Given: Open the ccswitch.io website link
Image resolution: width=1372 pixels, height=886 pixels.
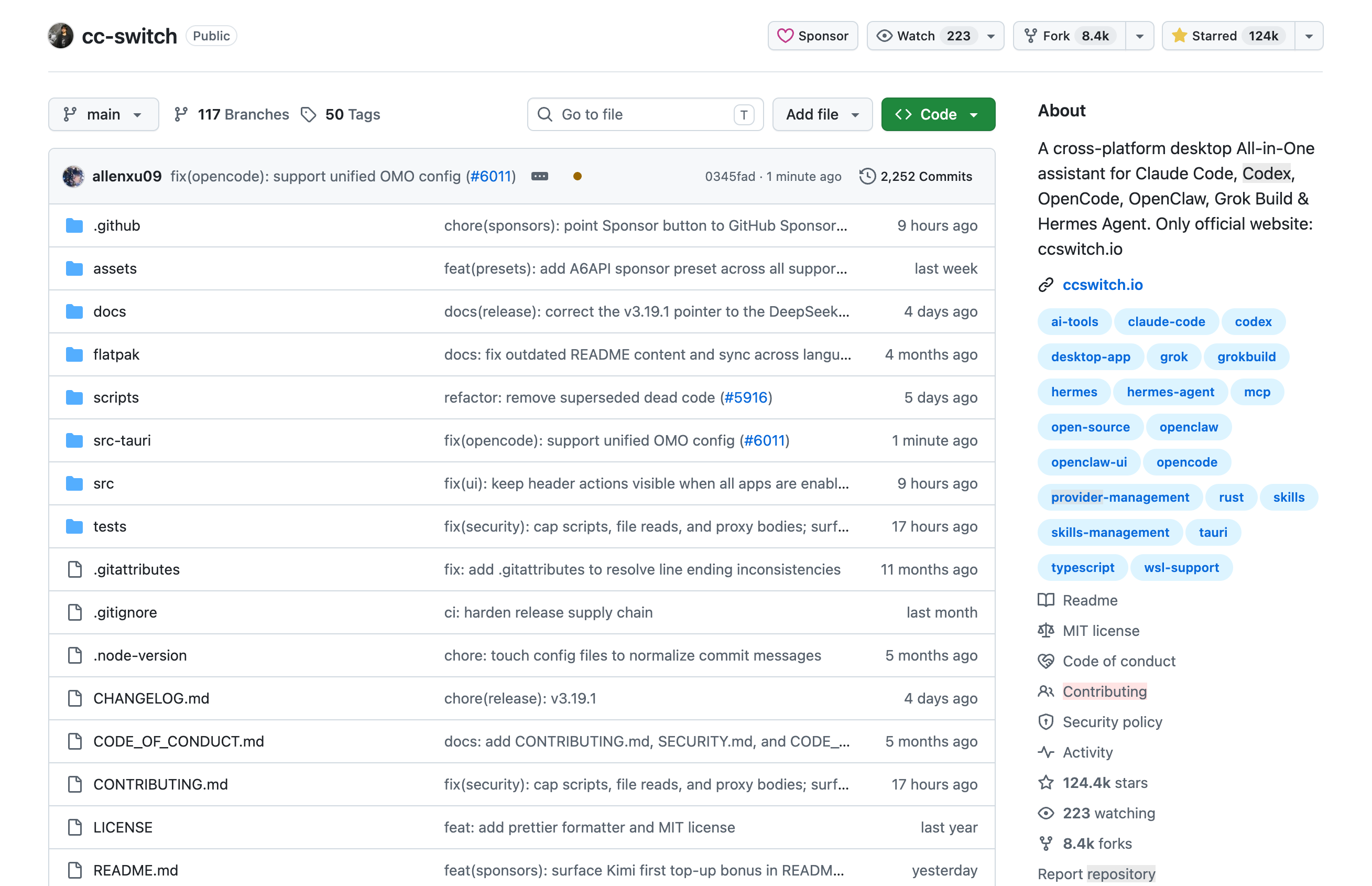Looking at the screenshot, I should coord(1102,285).
